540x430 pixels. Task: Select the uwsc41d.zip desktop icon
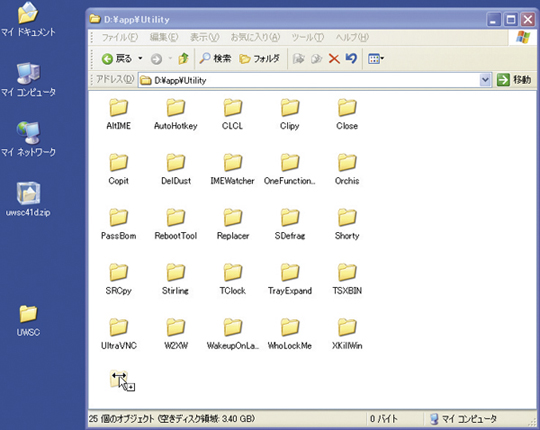point(28,199)
